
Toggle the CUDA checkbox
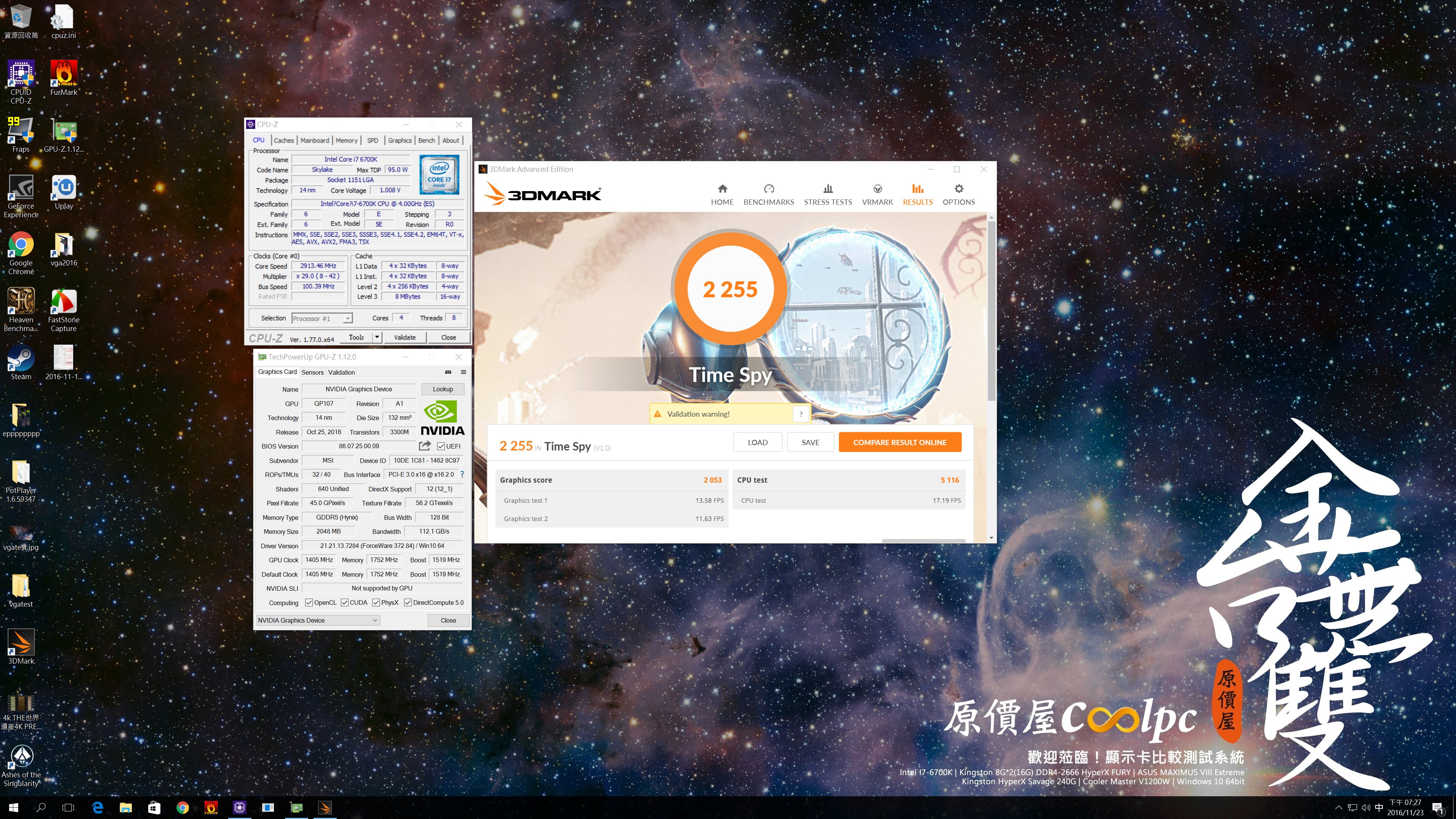point(344,602)
